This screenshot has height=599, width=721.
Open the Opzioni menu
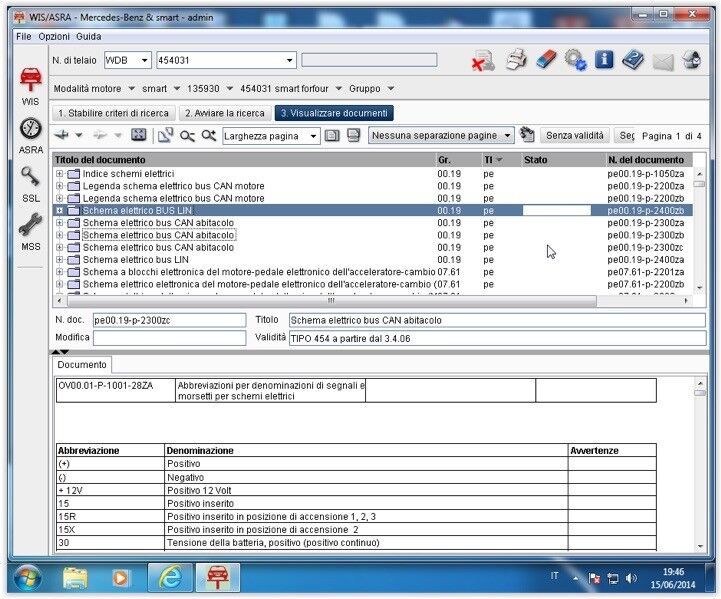(x=54, y=36)
